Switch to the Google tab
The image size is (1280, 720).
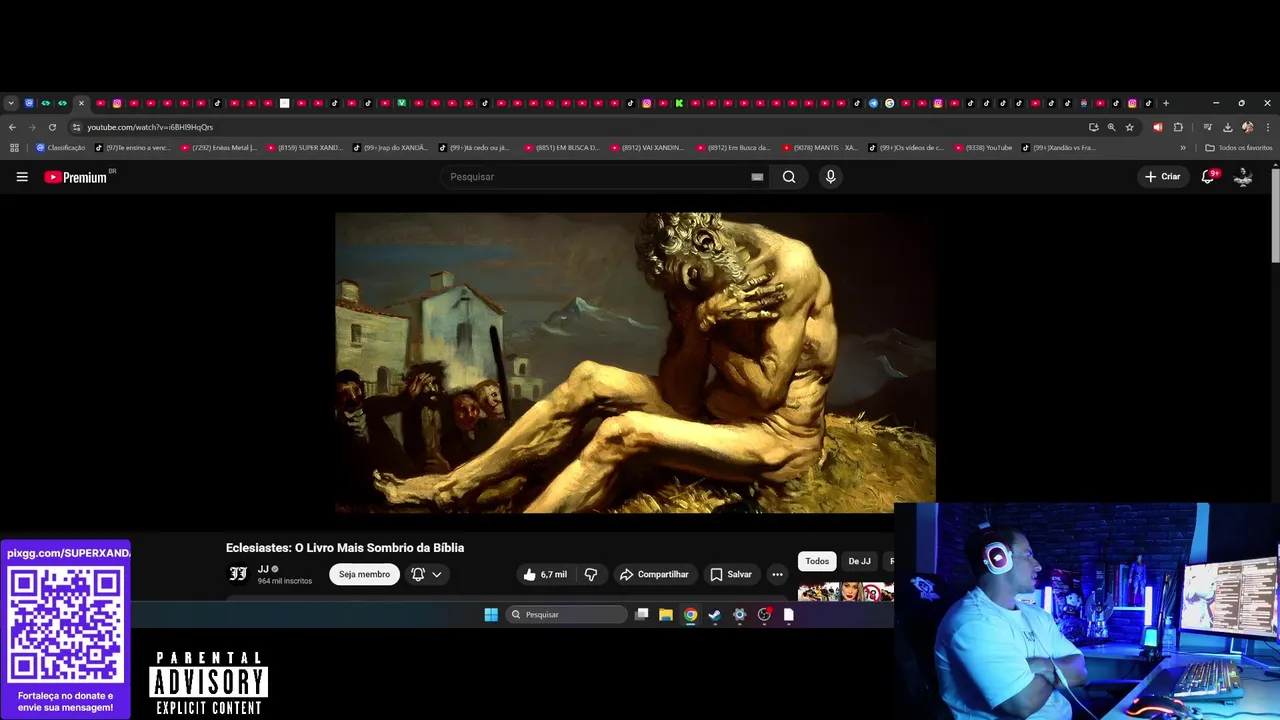click(x=889, y=103)
